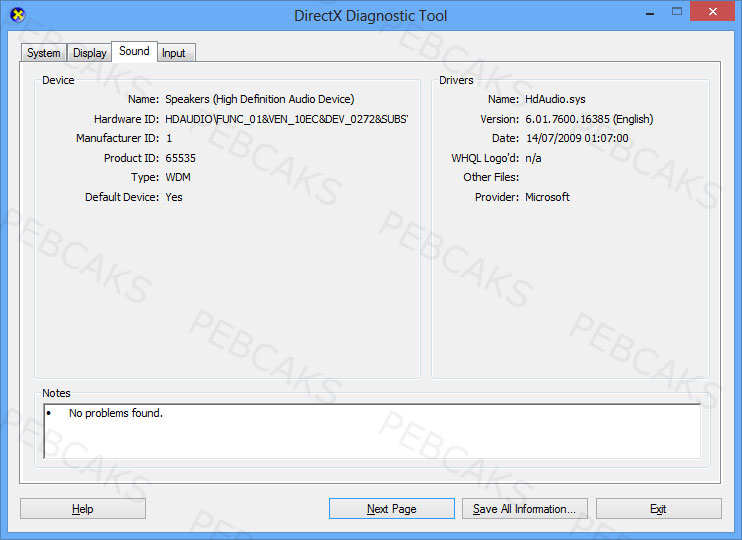Click the device name Speakers text
The image size is (742, 540).
pos(260,99)
